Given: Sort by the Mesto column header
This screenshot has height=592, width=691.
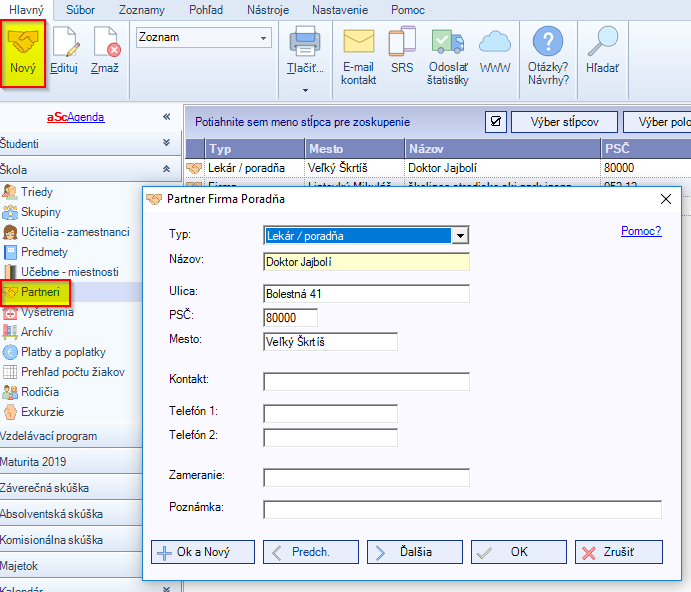Looking at the screenshot, I should (x=354, y=149).
